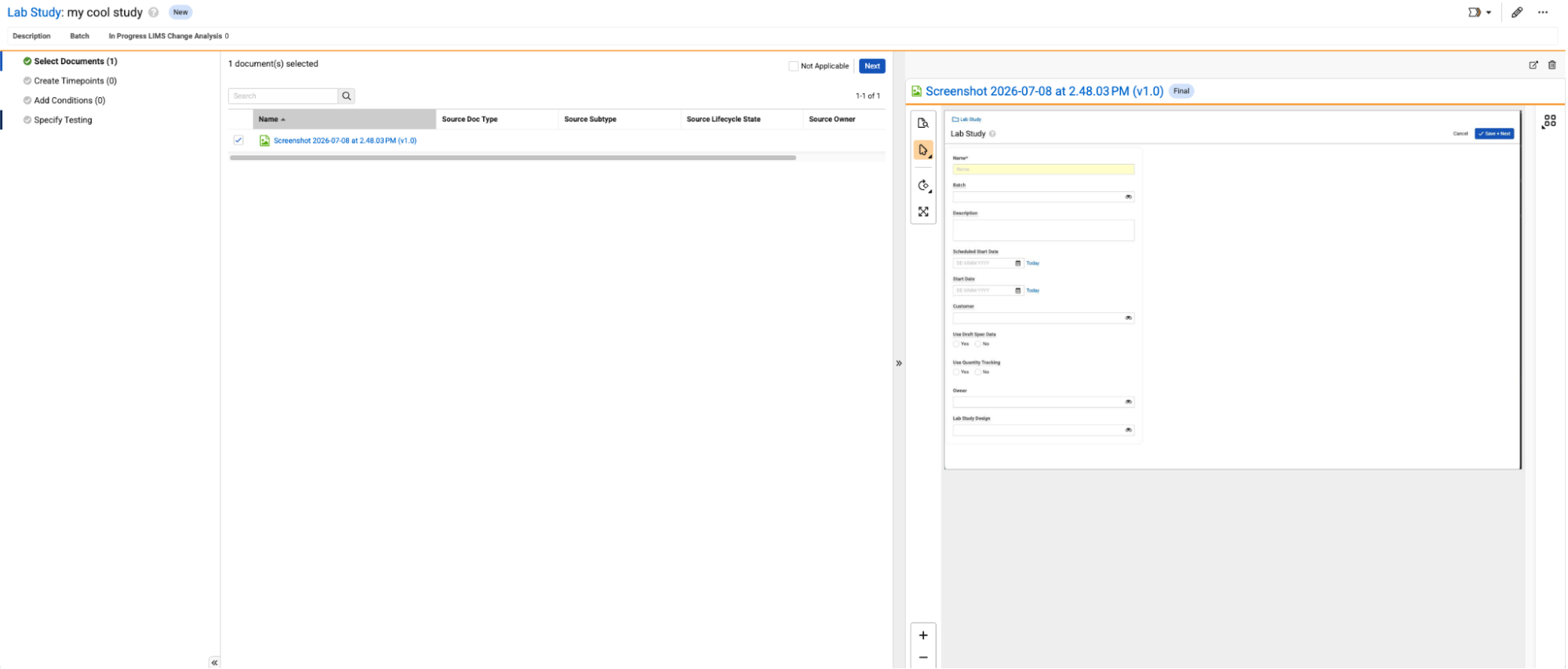Viewport: 1568px width, 669px height.
Task: Toggle fullscreen view with expand arrows icon
Action: tap(923, 212)
